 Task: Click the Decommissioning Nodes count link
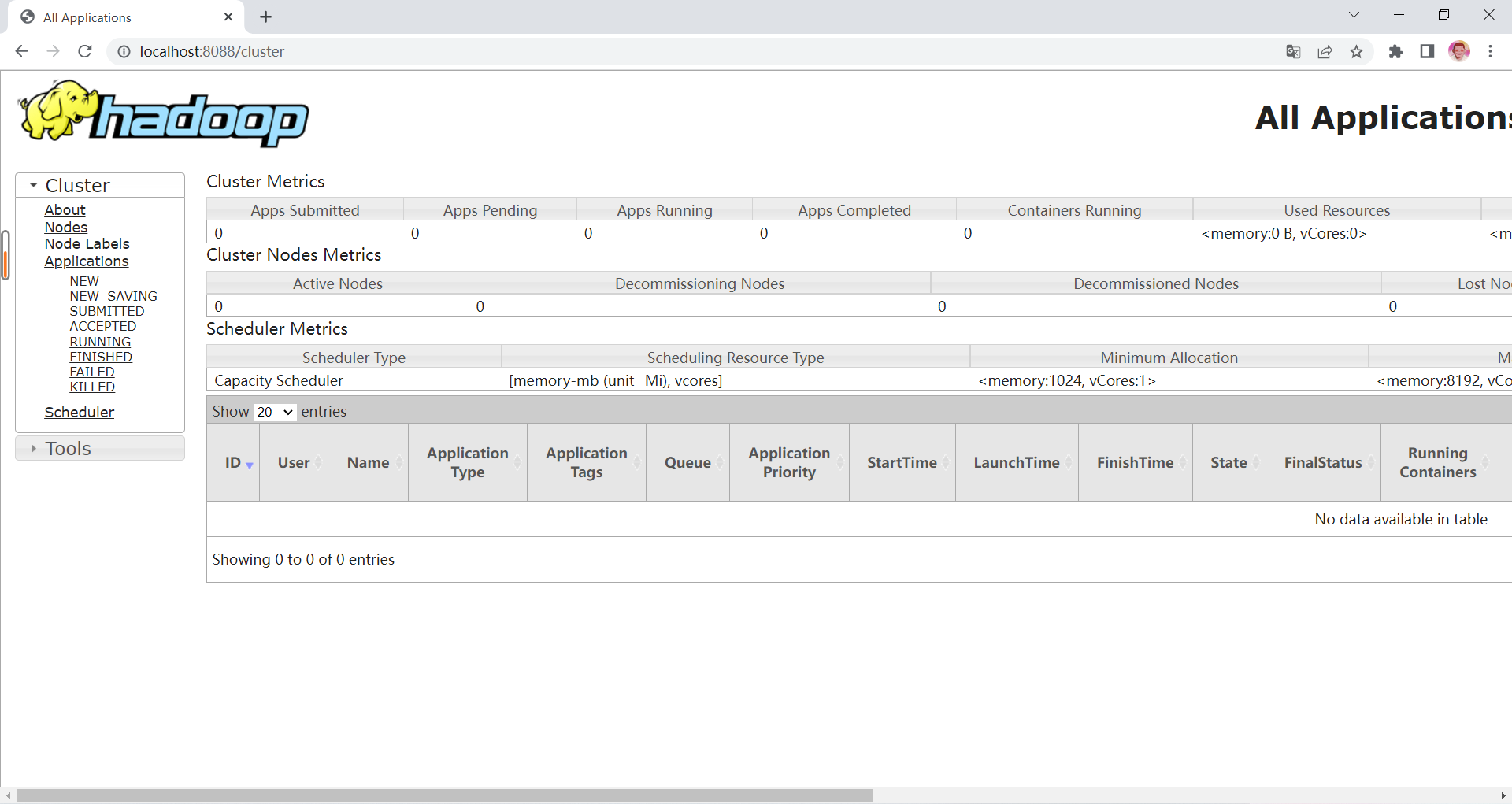tap(480, 306)
